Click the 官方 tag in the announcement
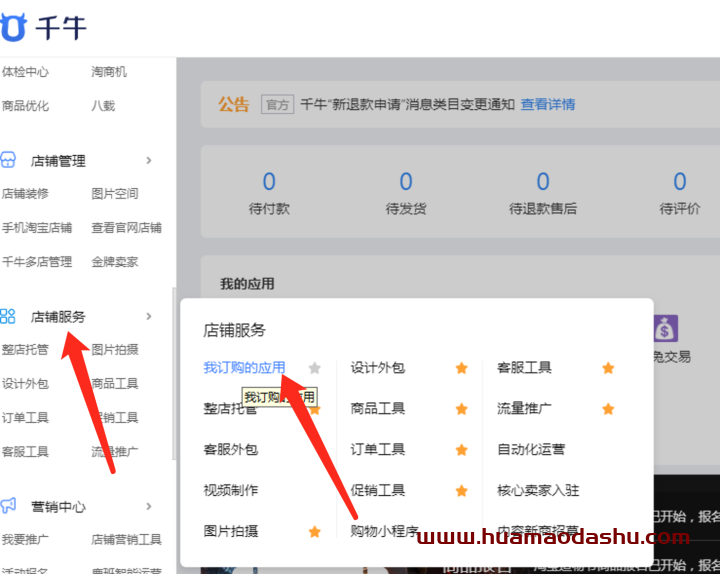The image size is (720, 574). [277, 105]
